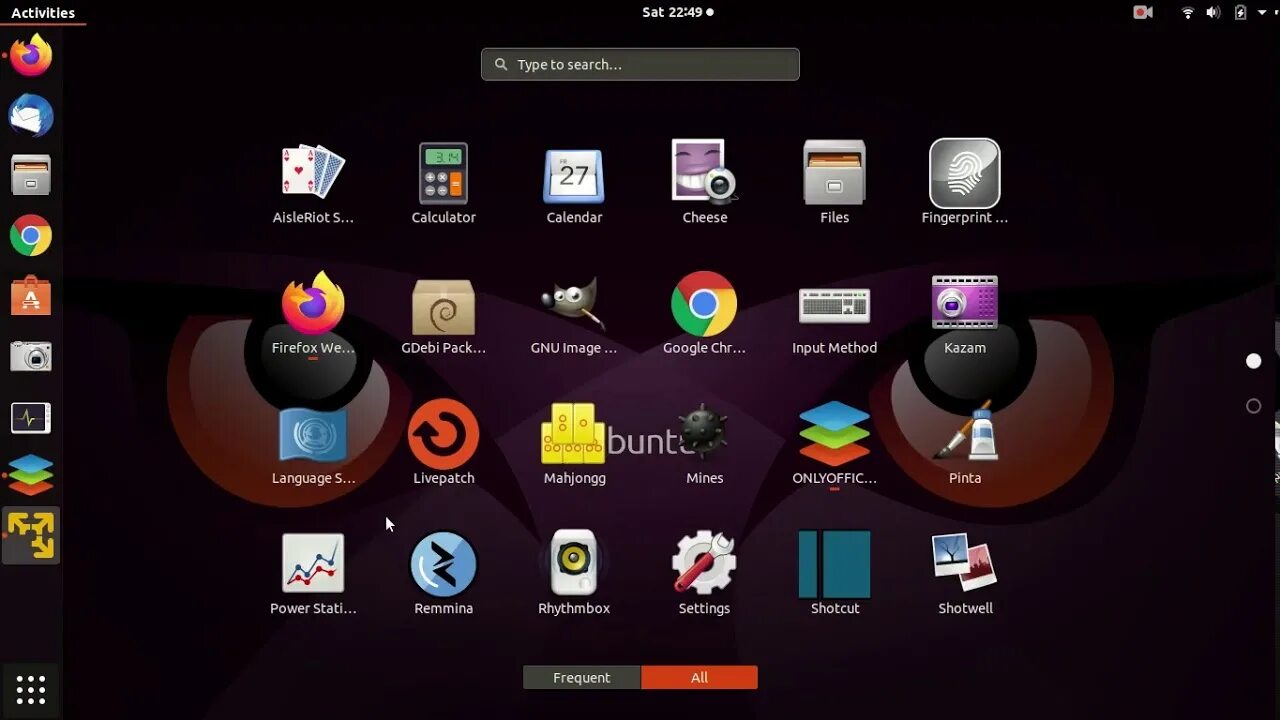Open the clock and notifications menu

tap(678, 12)
